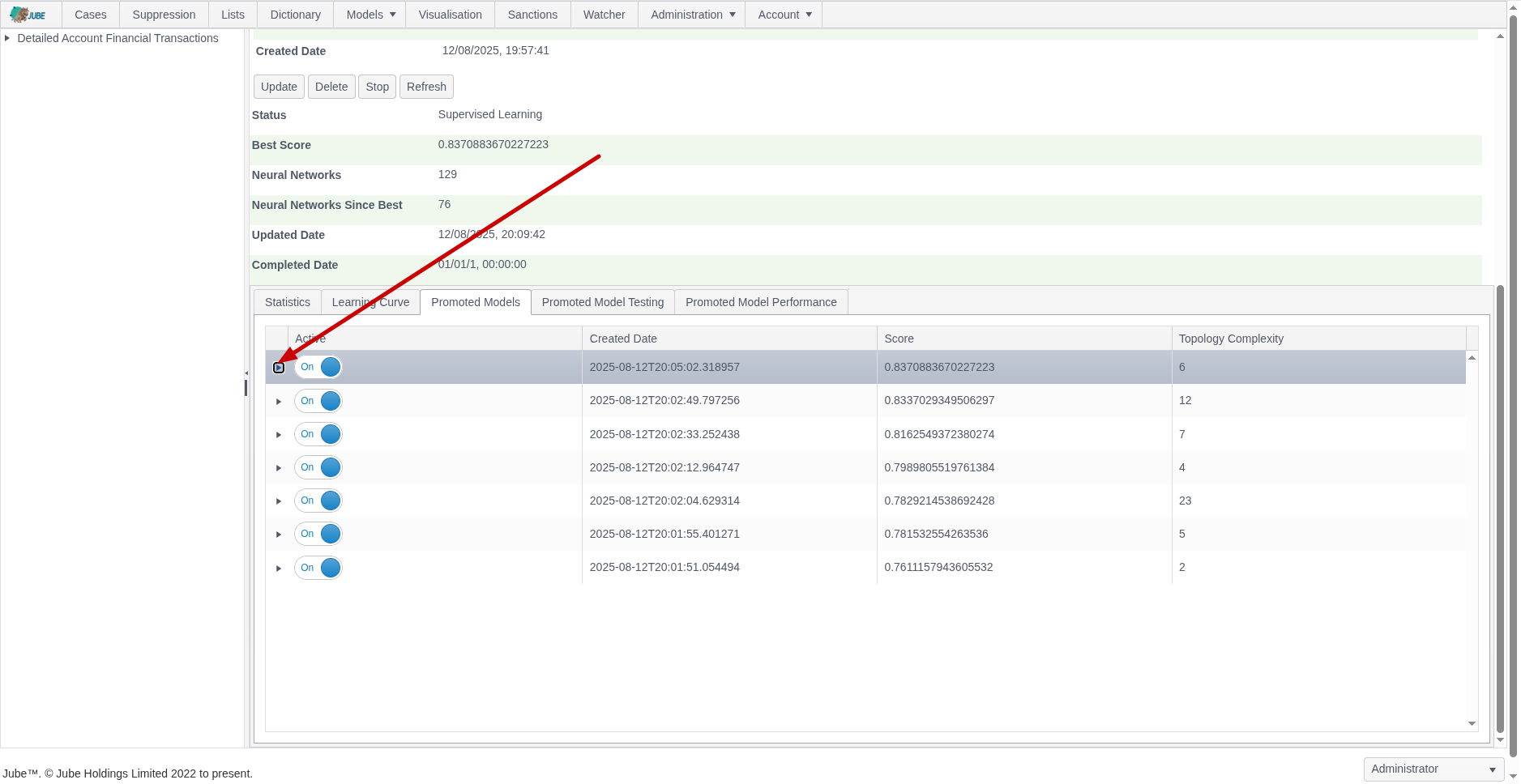Click the Delete button
Screen dimensions: 1521x784
point(331,87)
